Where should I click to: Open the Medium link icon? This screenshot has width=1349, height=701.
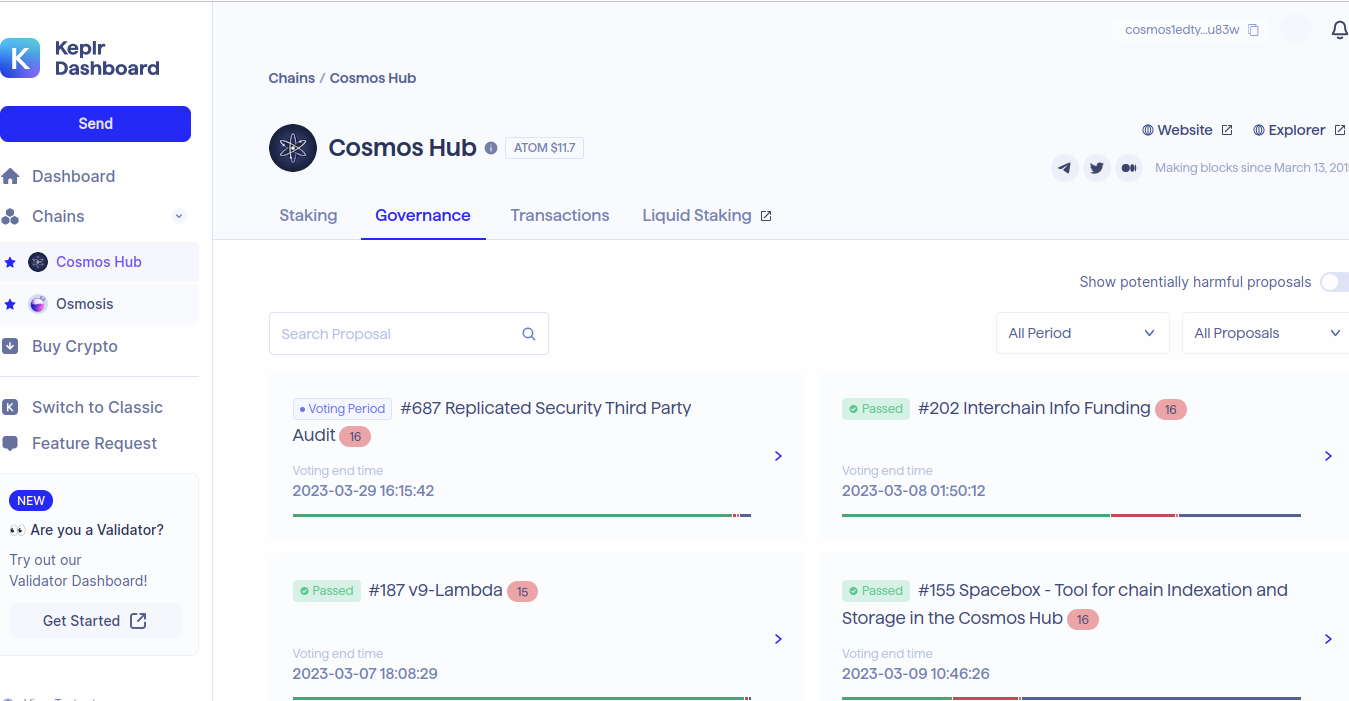click(x=1129, y=168)
